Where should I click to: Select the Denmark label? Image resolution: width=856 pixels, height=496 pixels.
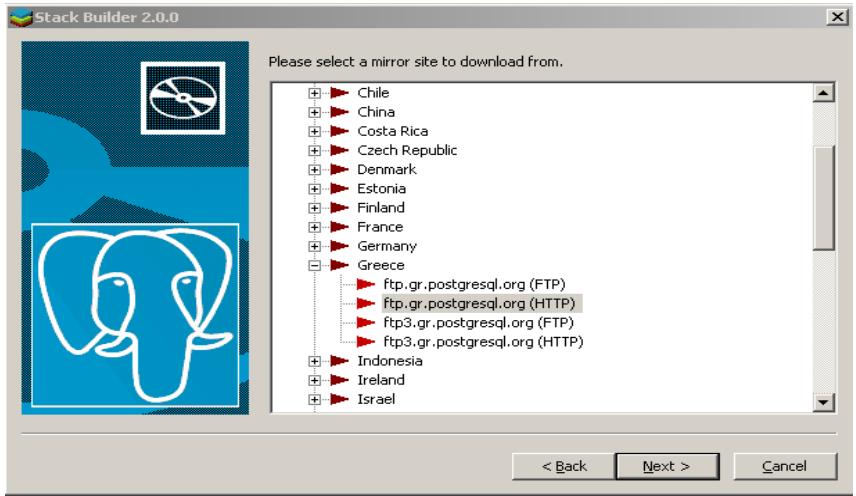[387, 169]
